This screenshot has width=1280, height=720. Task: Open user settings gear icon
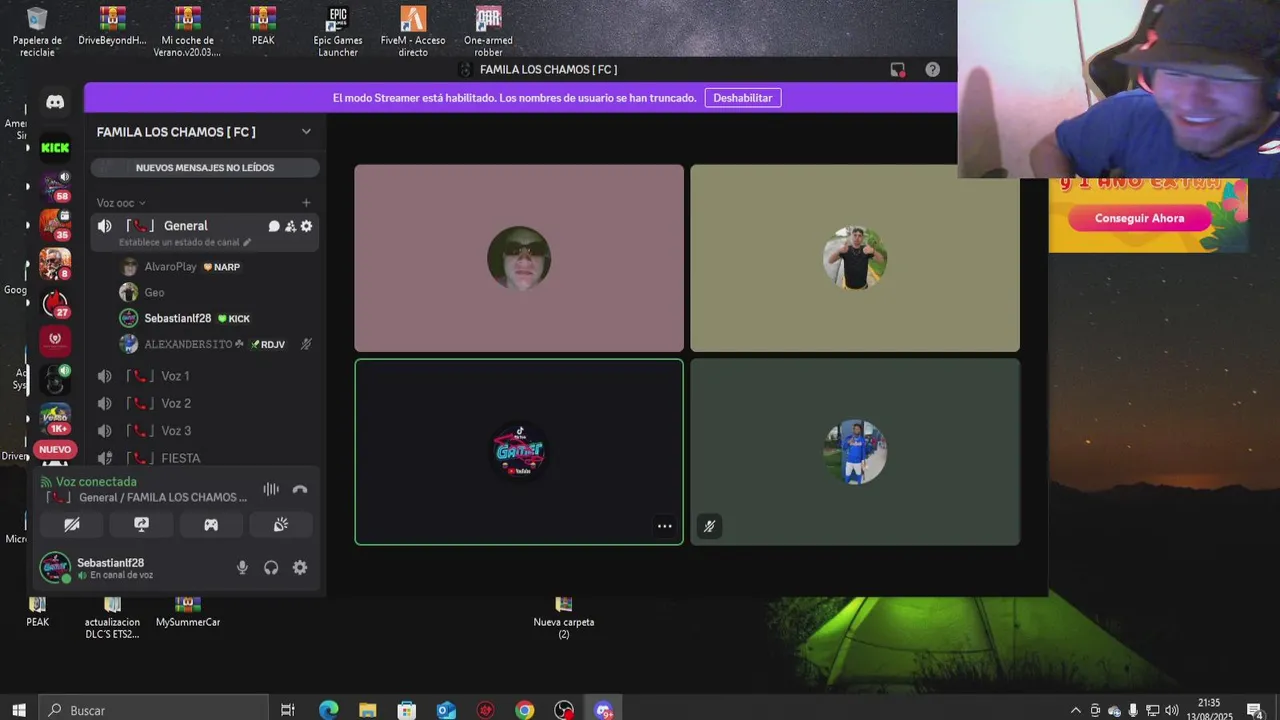pyautogui.click(x=300, y=567)
